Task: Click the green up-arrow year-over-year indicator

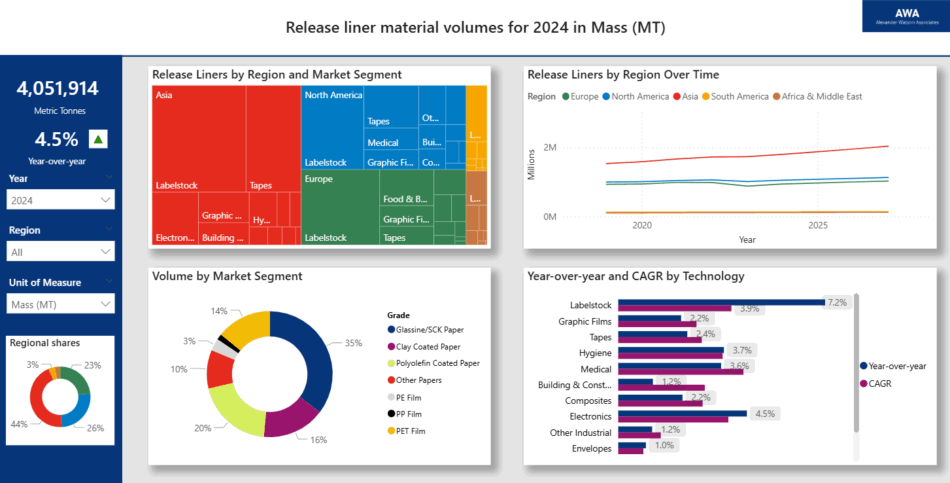Action: click(97, 139)
